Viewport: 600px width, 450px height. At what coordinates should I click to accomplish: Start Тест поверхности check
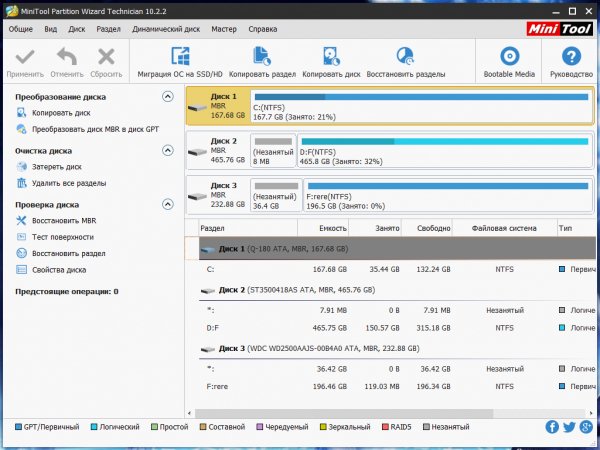pos(63,237)
